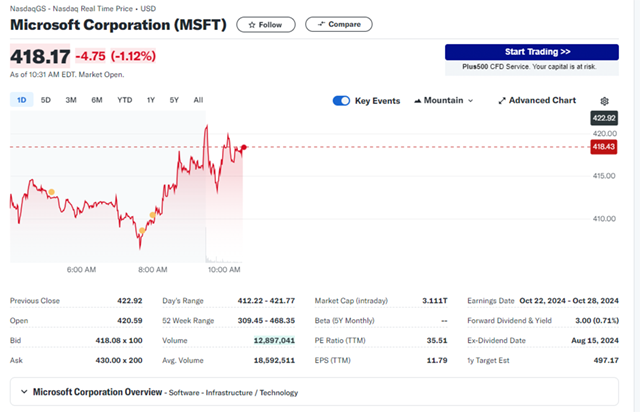This screenshot has width=640, height=412.
Task: Click the 422.92 previous close chart label
Action: (604, 118)
